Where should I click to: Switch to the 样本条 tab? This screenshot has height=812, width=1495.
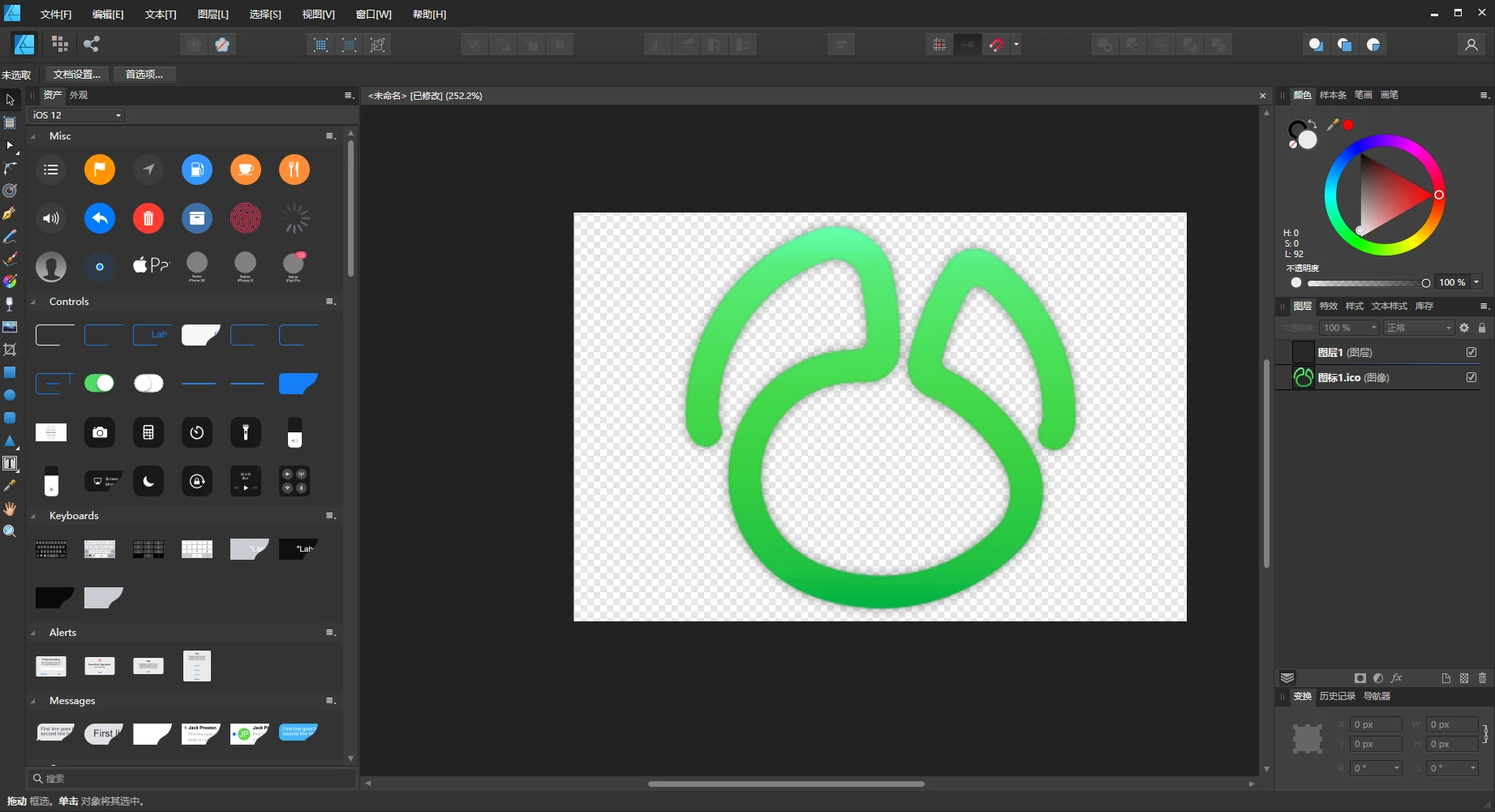click(x=1332, y=95)
